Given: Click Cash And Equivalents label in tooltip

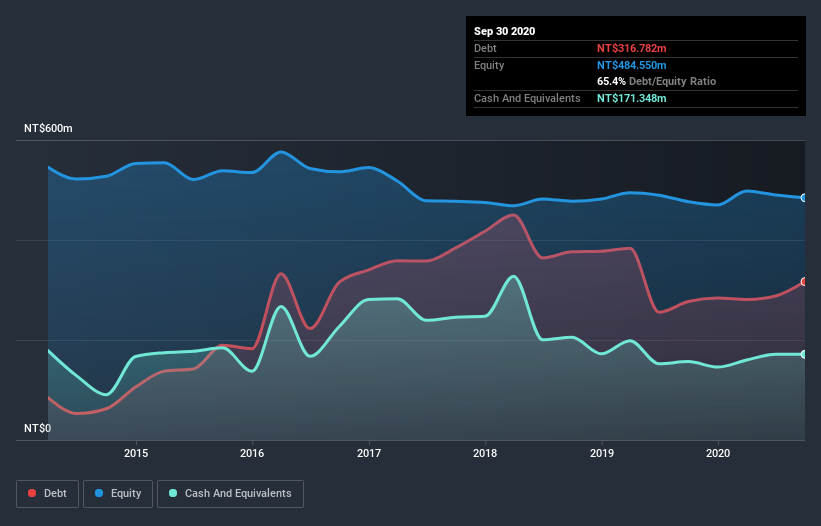Looking at the screenshot, I should [x=527, y=98].
